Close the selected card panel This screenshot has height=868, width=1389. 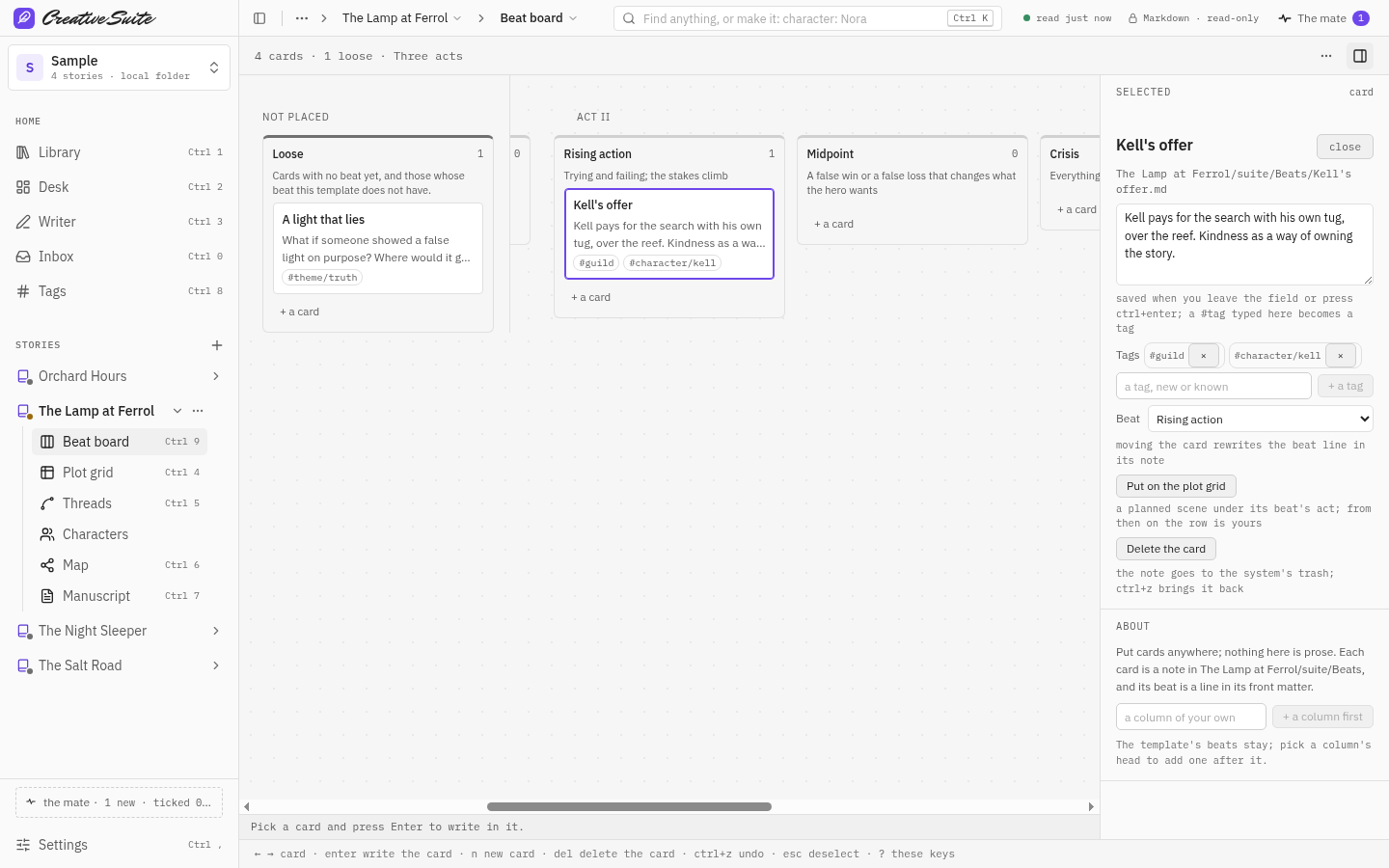click(x=1345, y=147)
